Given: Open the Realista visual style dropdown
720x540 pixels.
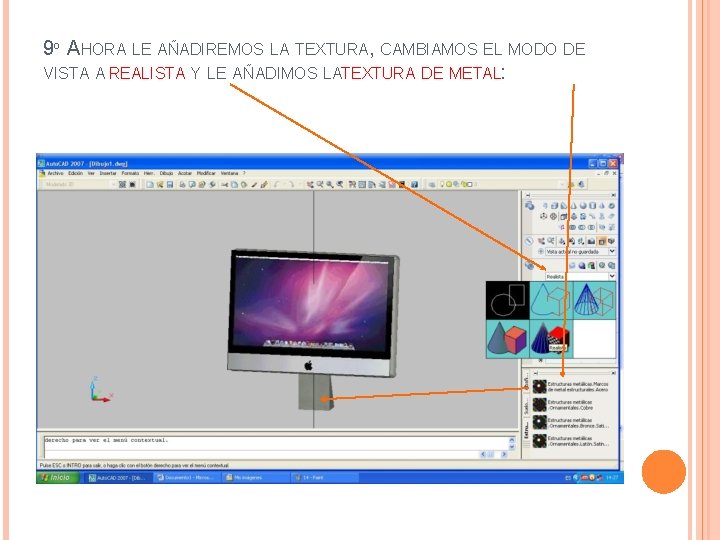Looking at the screenshot, I should point(580,276).
